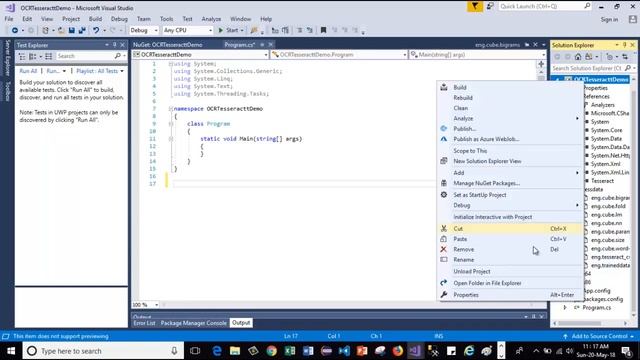Select System.Data reference in Solution Explorer
The width and height of the screenshot is (640, 360).
click(x=606, y=139)
